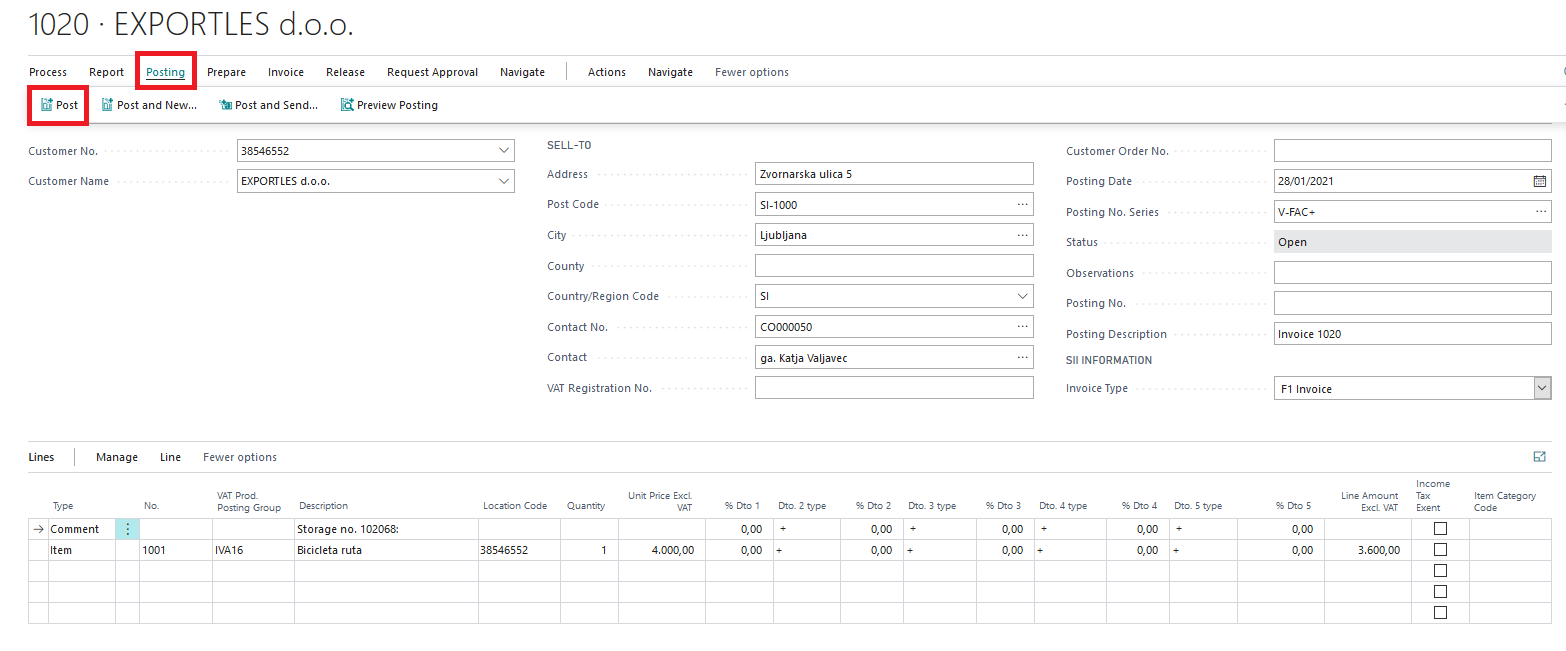1566x651 pixels.
Task: Open Invoice Type dropdown
Action: tap(1542, 389)
